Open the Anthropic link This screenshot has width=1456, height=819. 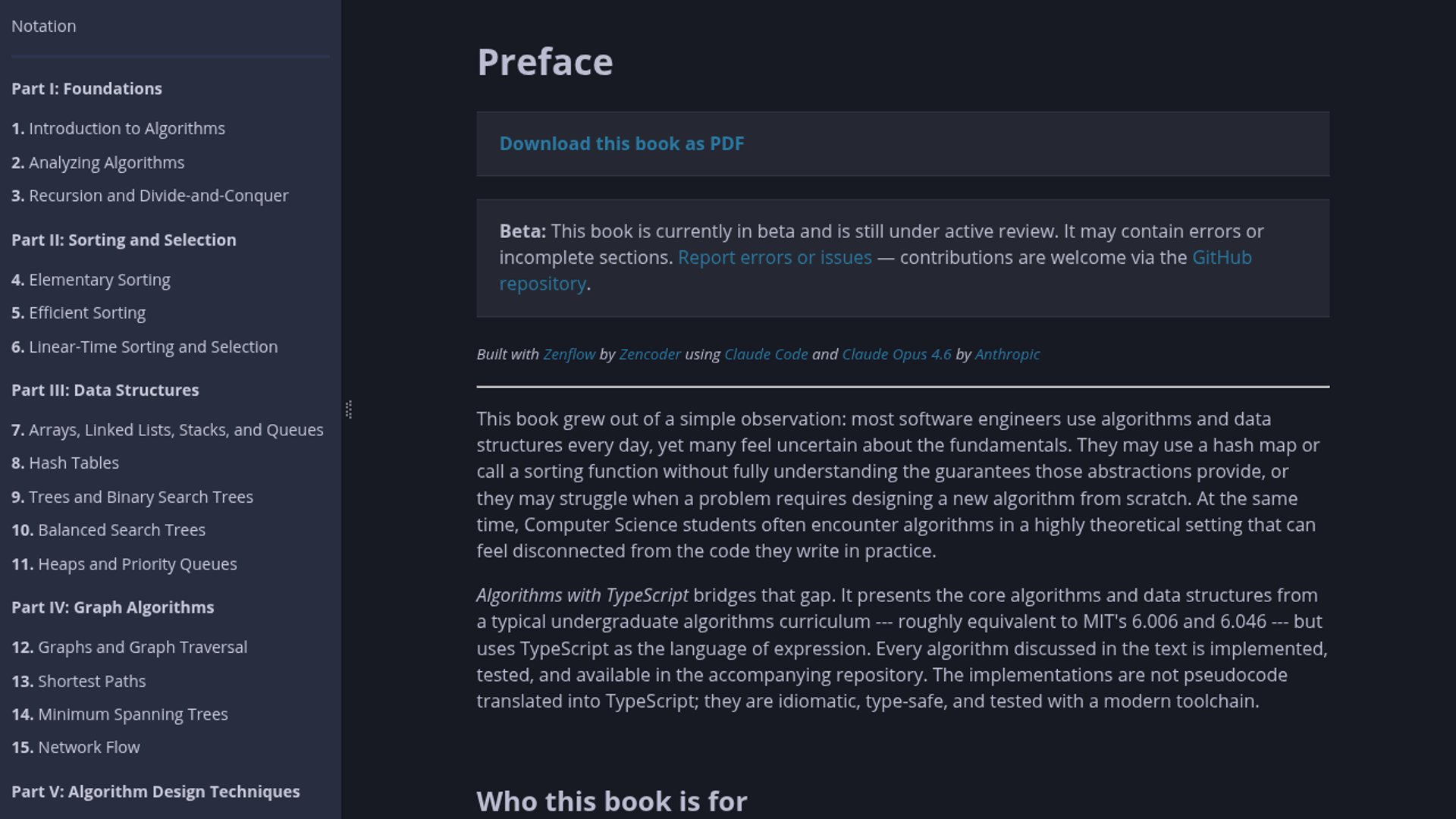coord(1007,354)
